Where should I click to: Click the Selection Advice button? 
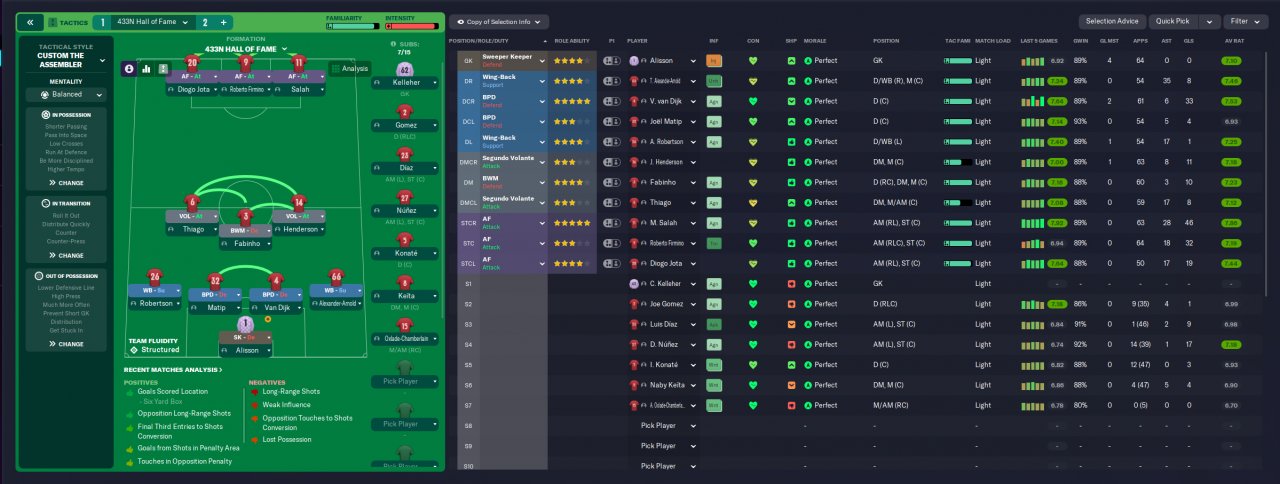tap(1112, 21)
